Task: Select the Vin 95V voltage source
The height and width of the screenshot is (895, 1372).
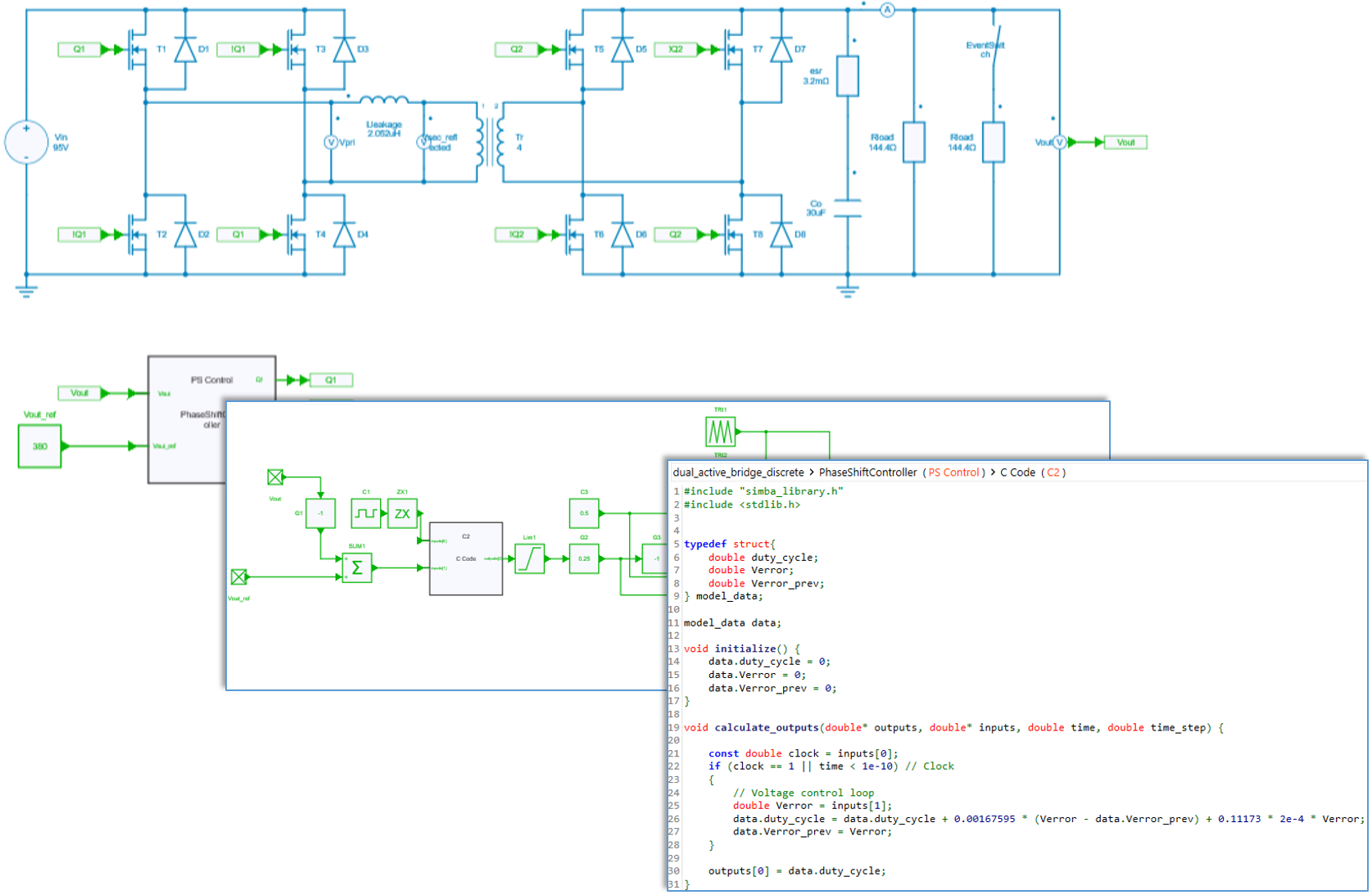Action: [x=27, y=141]
